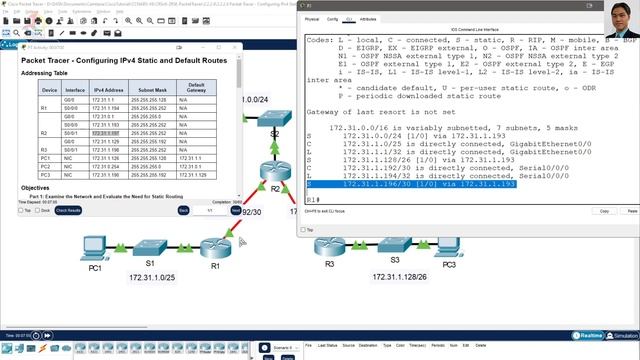
Task: Open the File menu
Action: click(5, 11)
